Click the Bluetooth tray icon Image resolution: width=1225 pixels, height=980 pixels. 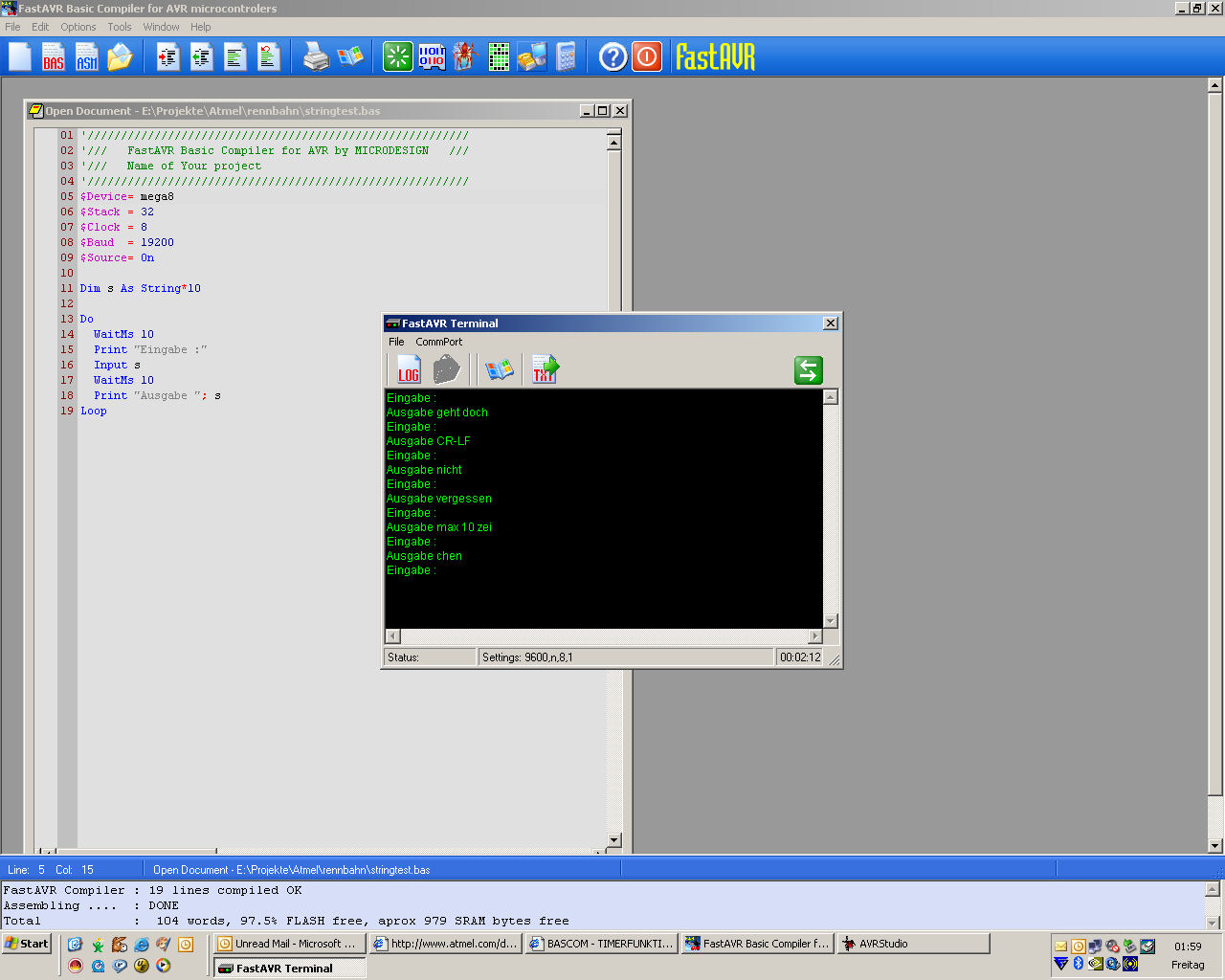[1078, 964]
